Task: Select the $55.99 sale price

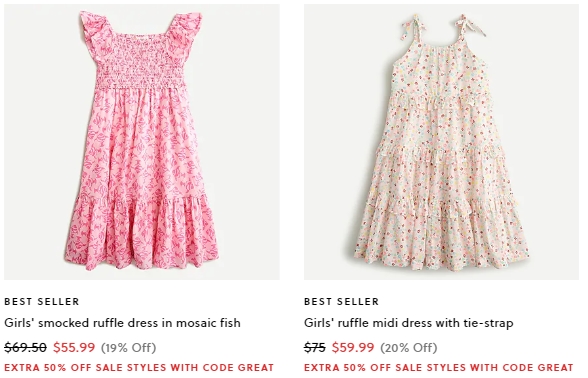Action: point(74,347)
